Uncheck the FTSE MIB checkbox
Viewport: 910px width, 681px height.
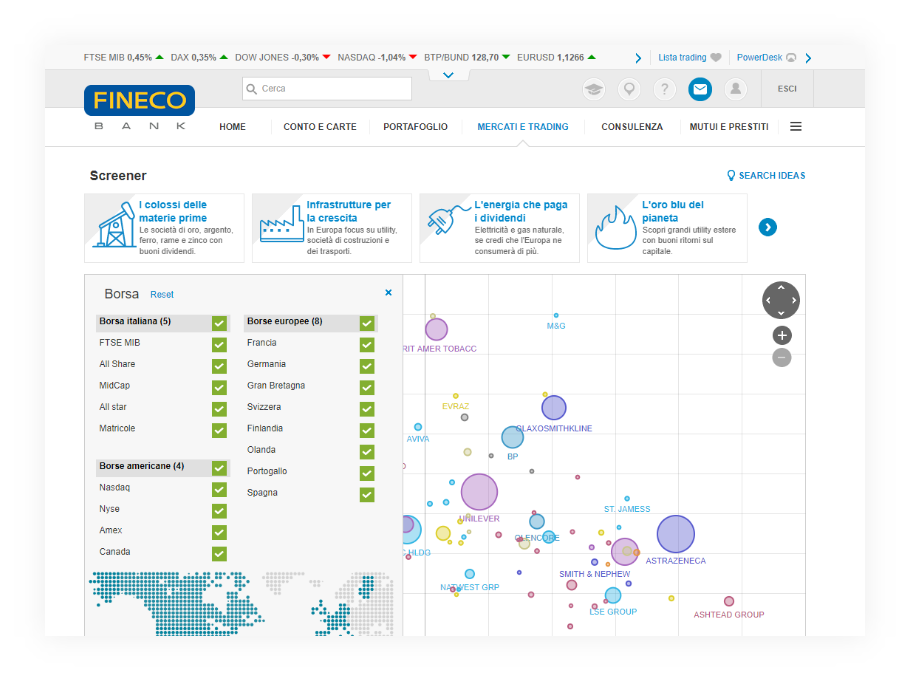tap(219, 345)
